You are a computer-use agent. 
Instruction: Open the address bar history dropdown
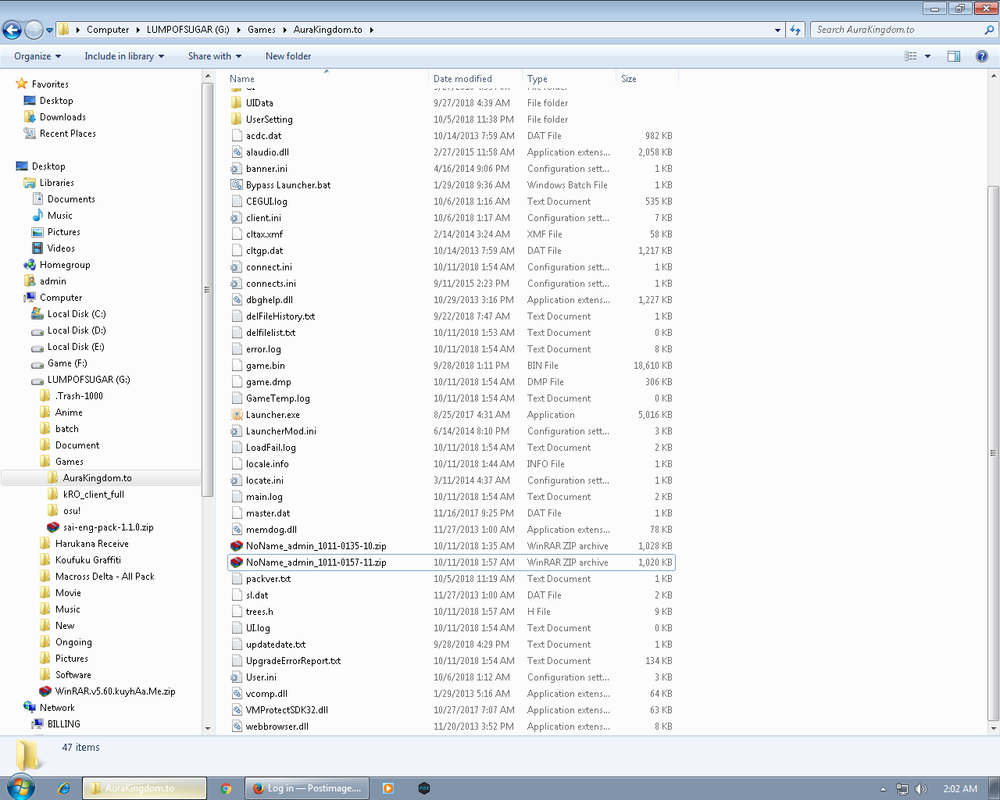(x=777, y=29)
